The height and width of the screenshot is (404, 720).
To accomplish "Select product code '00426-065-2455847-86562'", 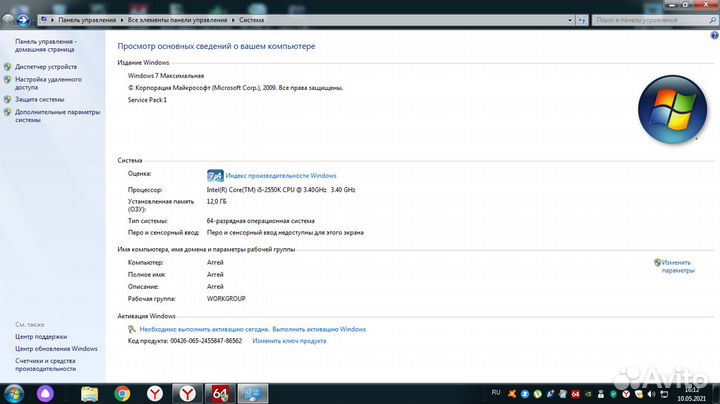I will coord(206,341).
